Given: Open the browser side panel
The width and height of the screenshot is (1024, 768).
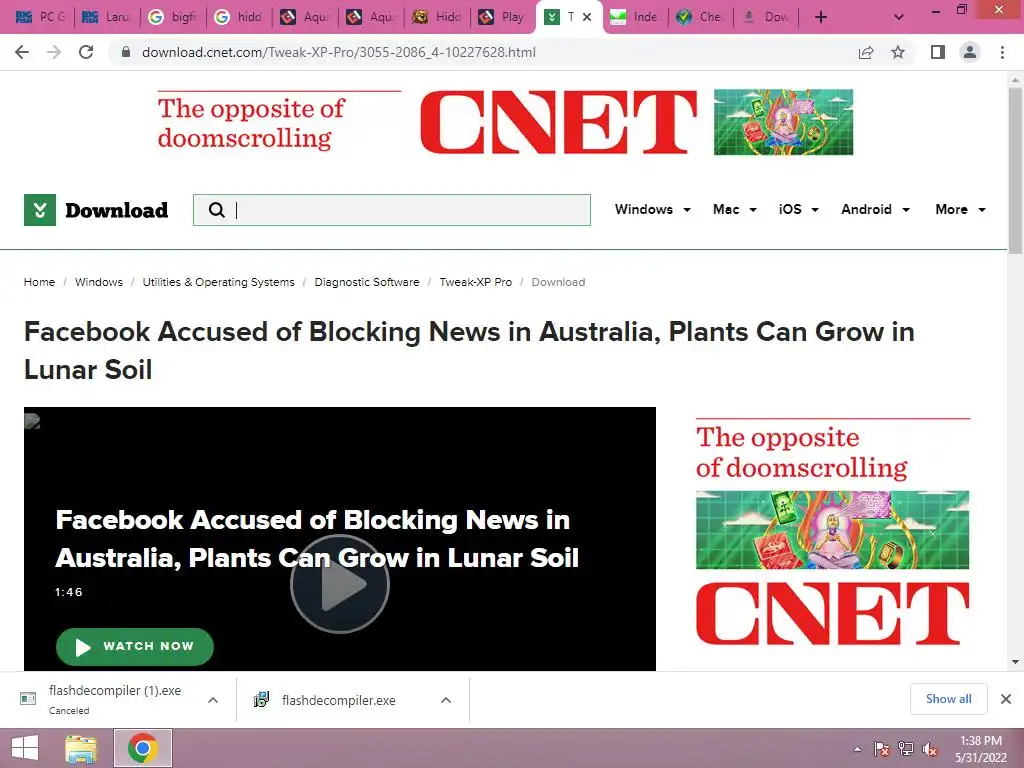Looking at the screenshot, I should click(x=938, y=52).
